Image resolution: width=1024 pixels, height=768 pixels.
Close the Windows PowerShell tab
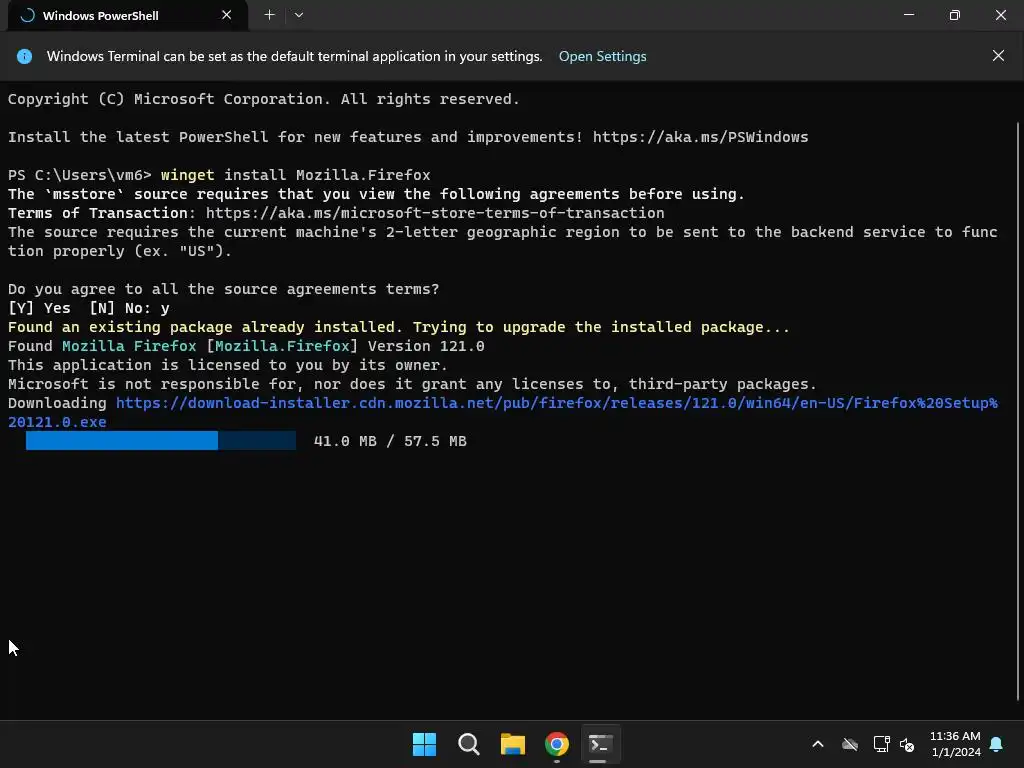pos(227,15)
